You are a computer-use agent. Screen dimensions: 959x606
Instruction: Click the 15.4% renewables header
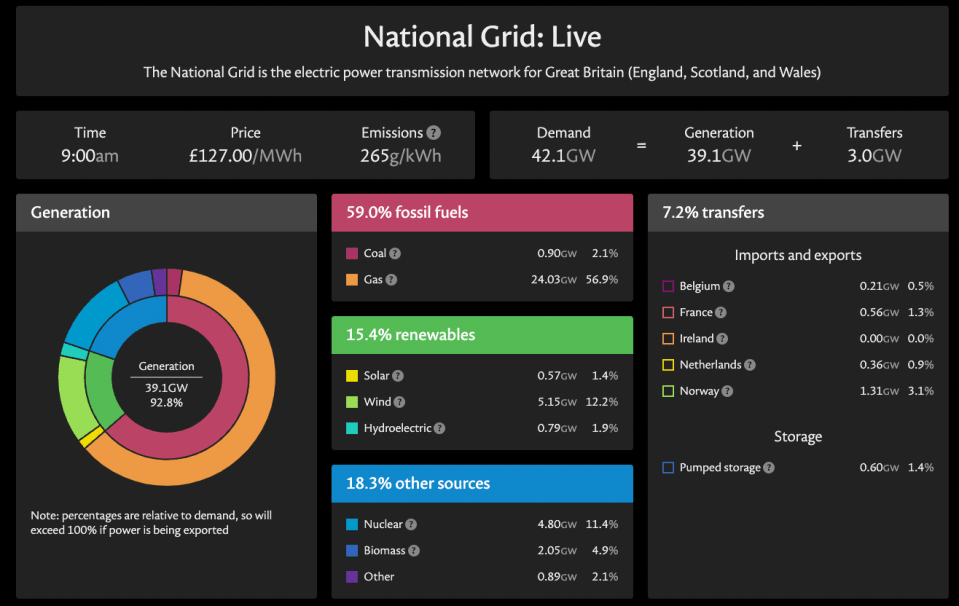tap(482, 335)
